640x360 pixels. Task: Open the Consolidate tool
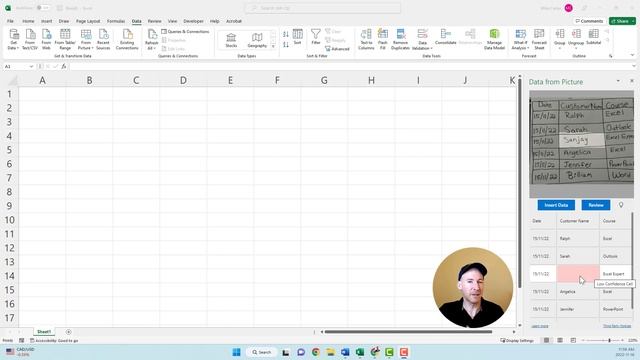tap(445, 37)
